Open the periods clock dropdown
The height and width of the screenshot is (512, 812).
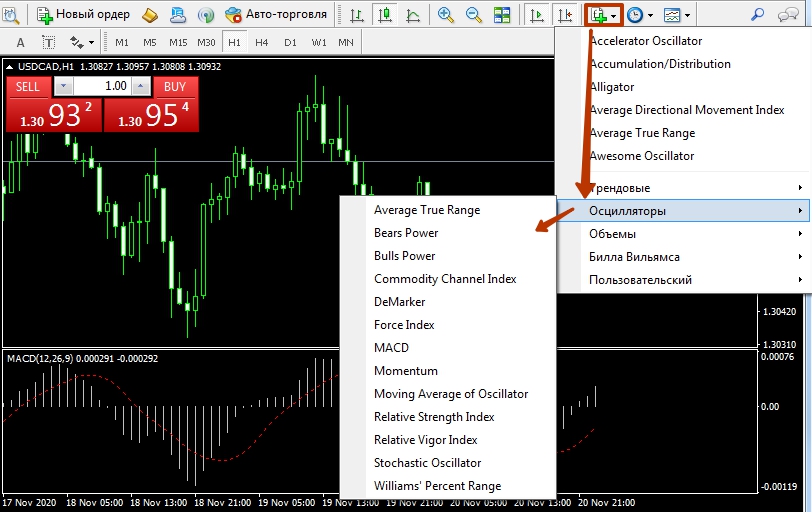click(639, 15)
